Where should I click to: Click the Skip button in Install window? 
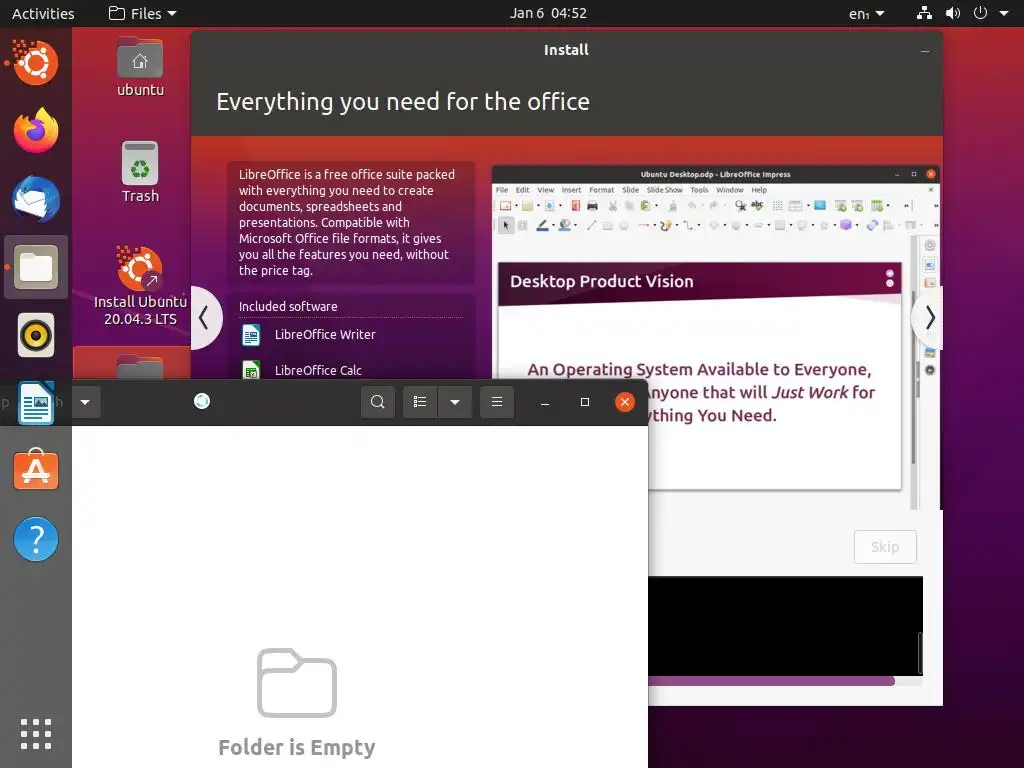click(x=885, y=547)
